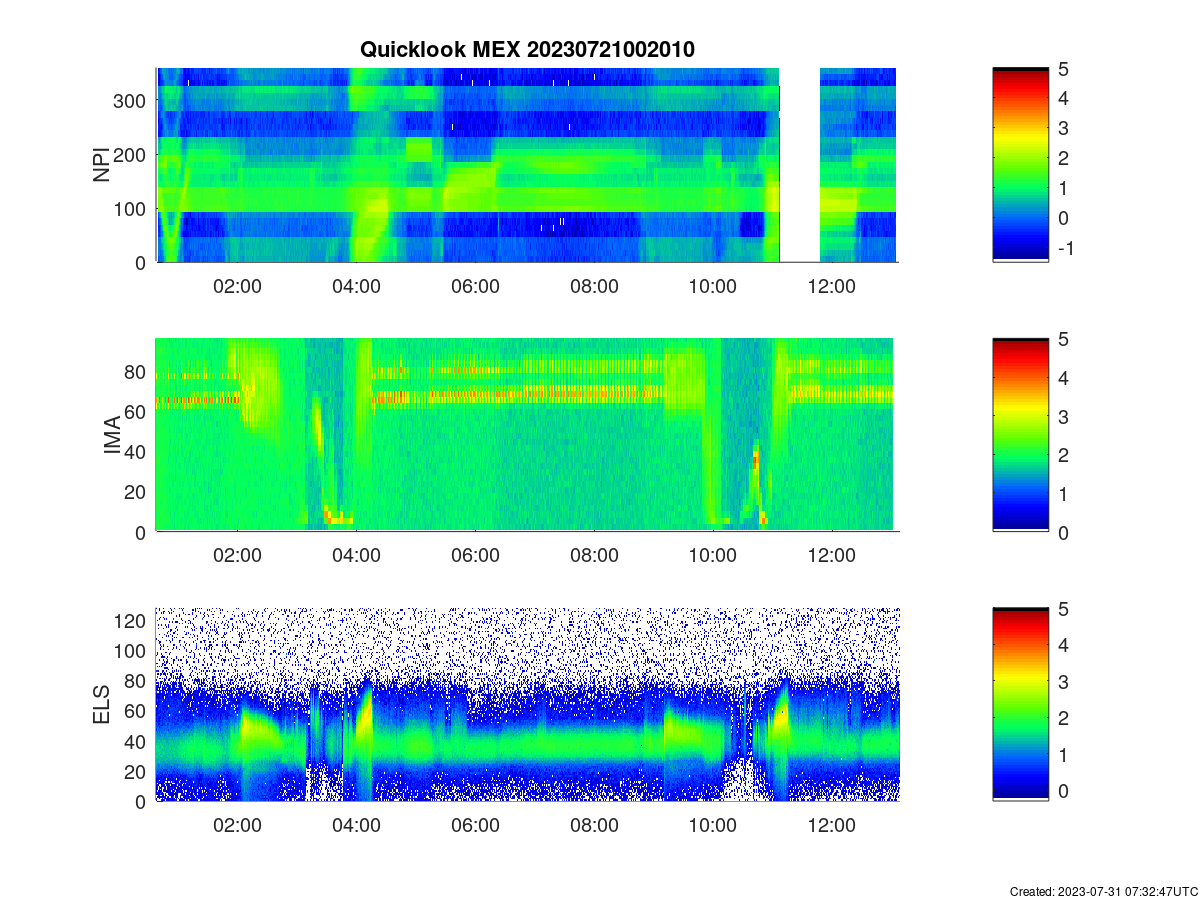Click the NPI plot's "06:00" time tick
Screen dimensions: 1200x900
click(x=475, y=286)
